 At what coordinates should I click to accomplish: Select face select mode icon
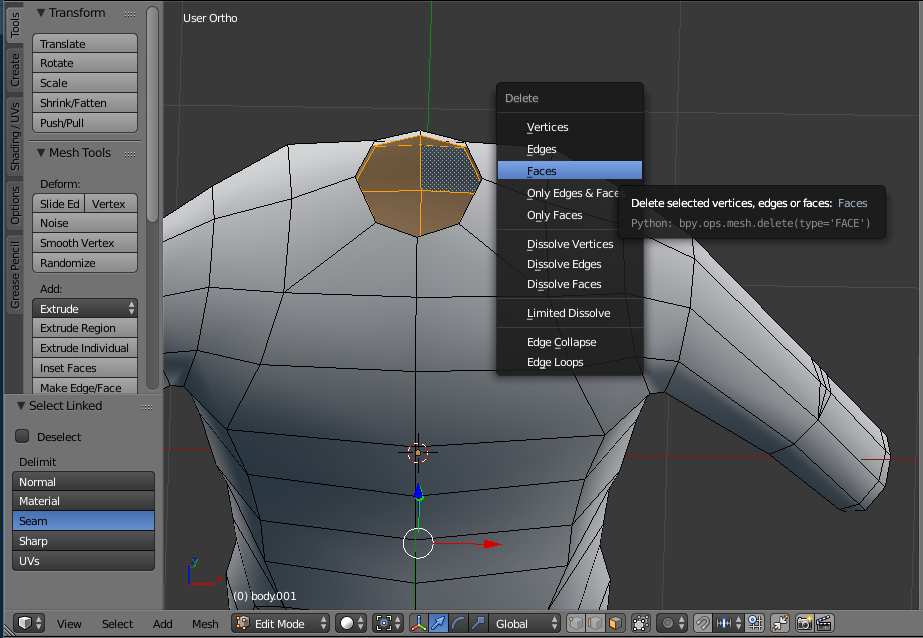615,623
